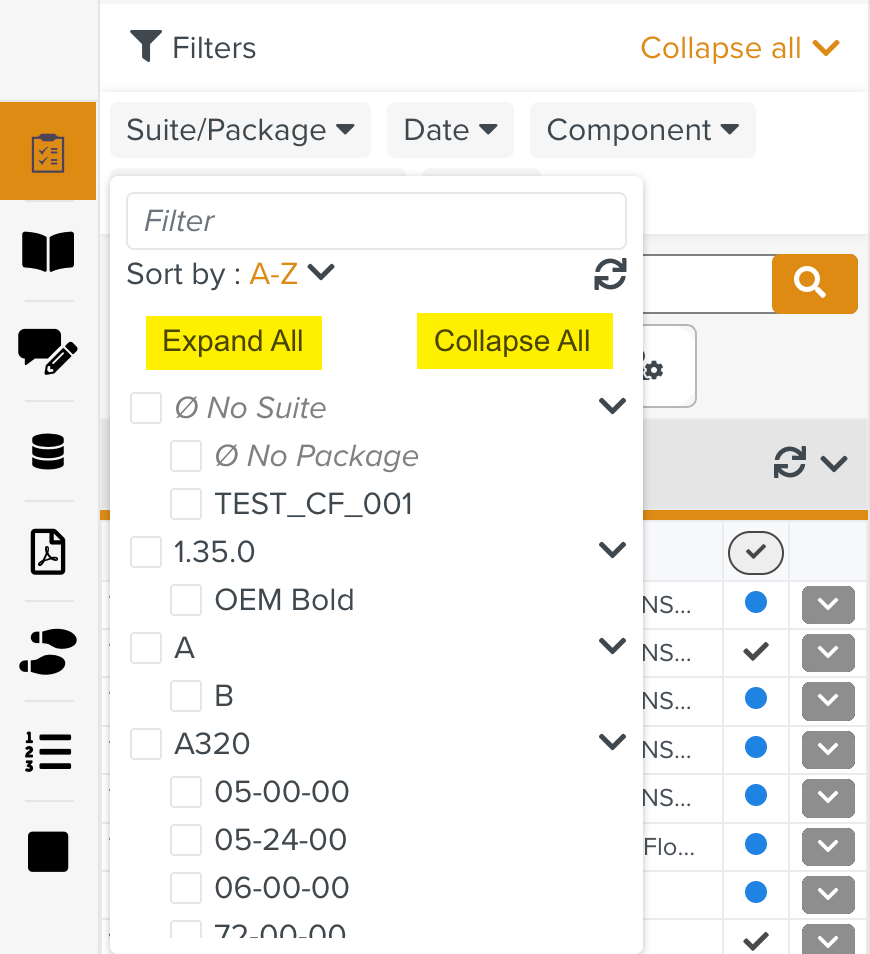Open the Component filter menu
This screenshot has height=954, width=870.
(642, 130)
